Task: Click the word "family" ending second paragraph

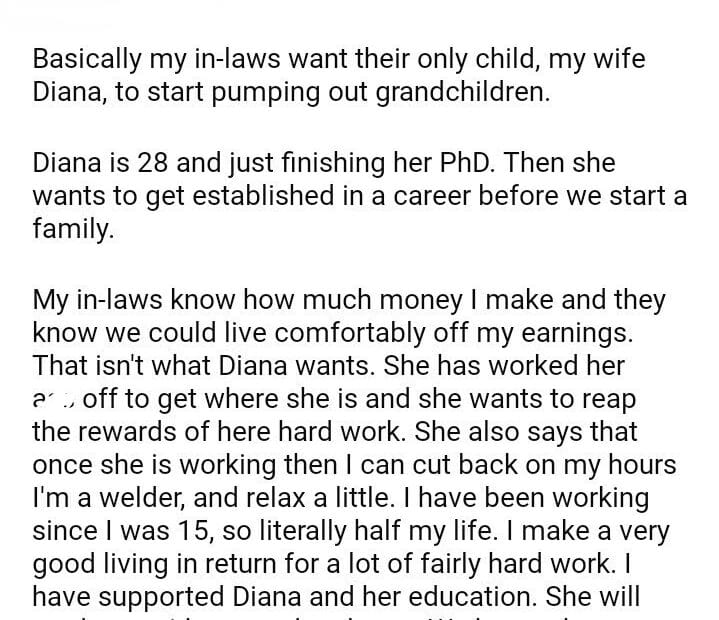Action: point(71,227)
